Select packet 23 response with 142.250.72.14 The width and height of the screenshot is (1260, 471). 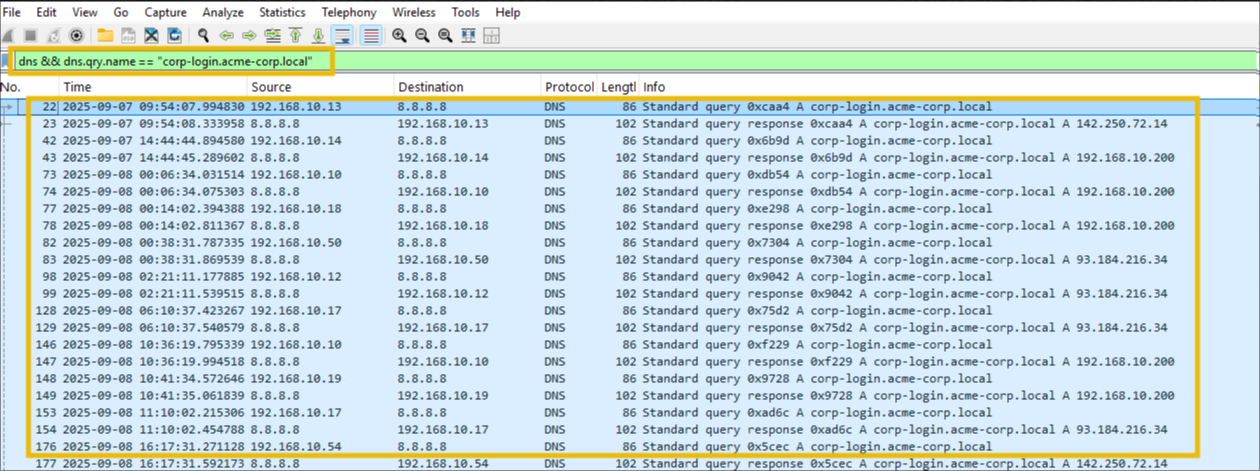point(630,124)
